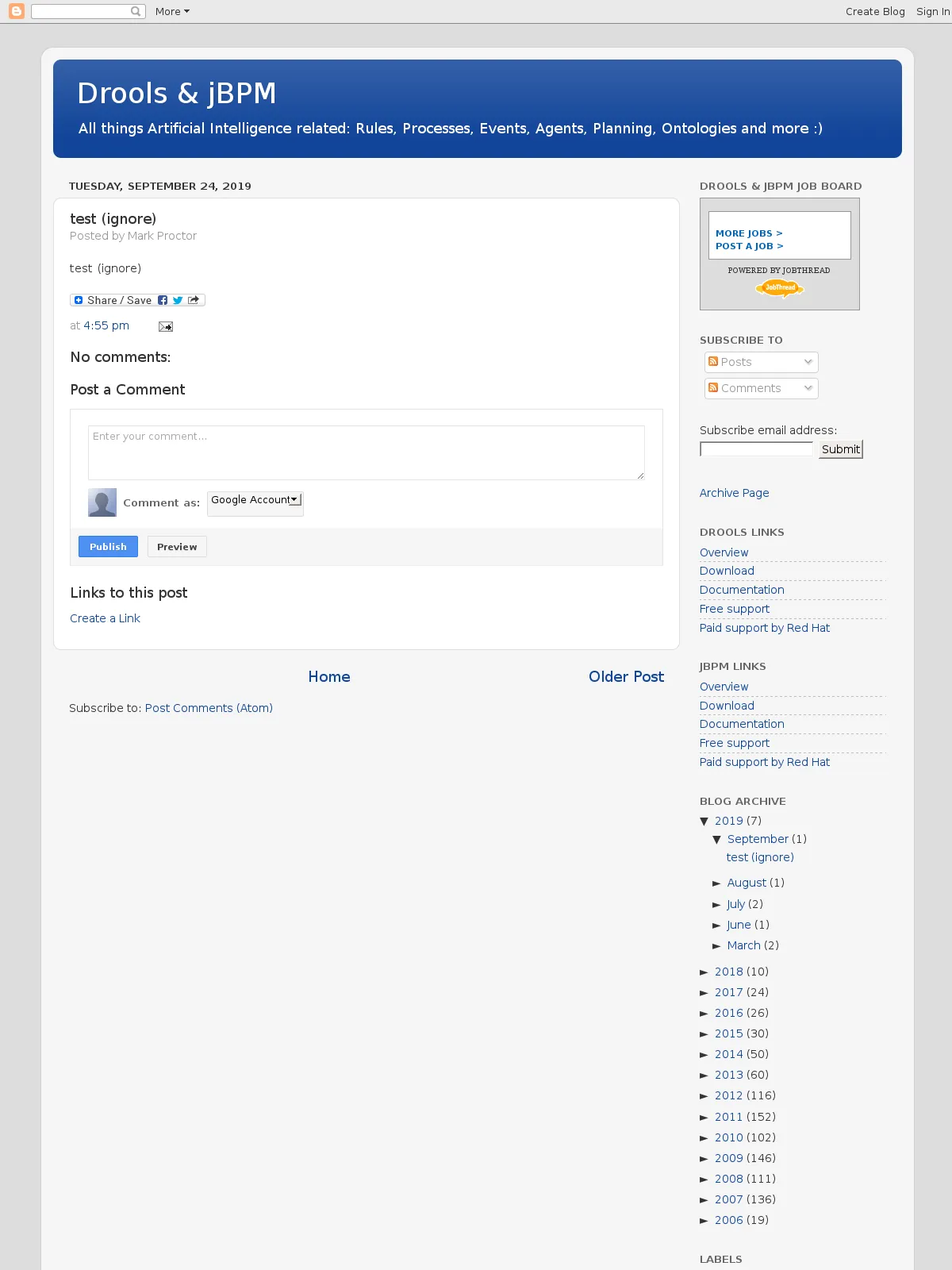Click the Facebook icon in share bar
The height and width of the screenshot is (1270, 952).
tap(163, 300)
